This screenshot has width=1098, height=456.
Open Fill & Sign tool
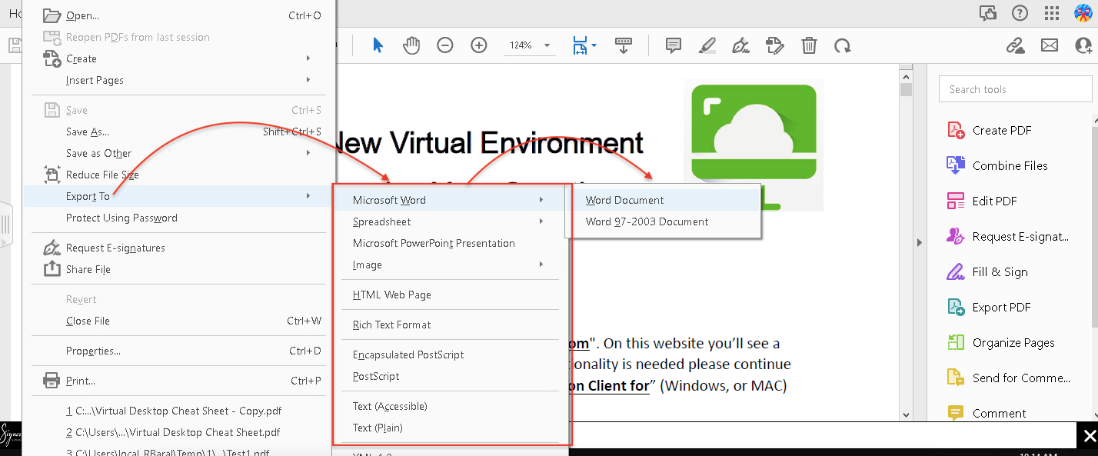pyautogui.click(x=999, y=272)
